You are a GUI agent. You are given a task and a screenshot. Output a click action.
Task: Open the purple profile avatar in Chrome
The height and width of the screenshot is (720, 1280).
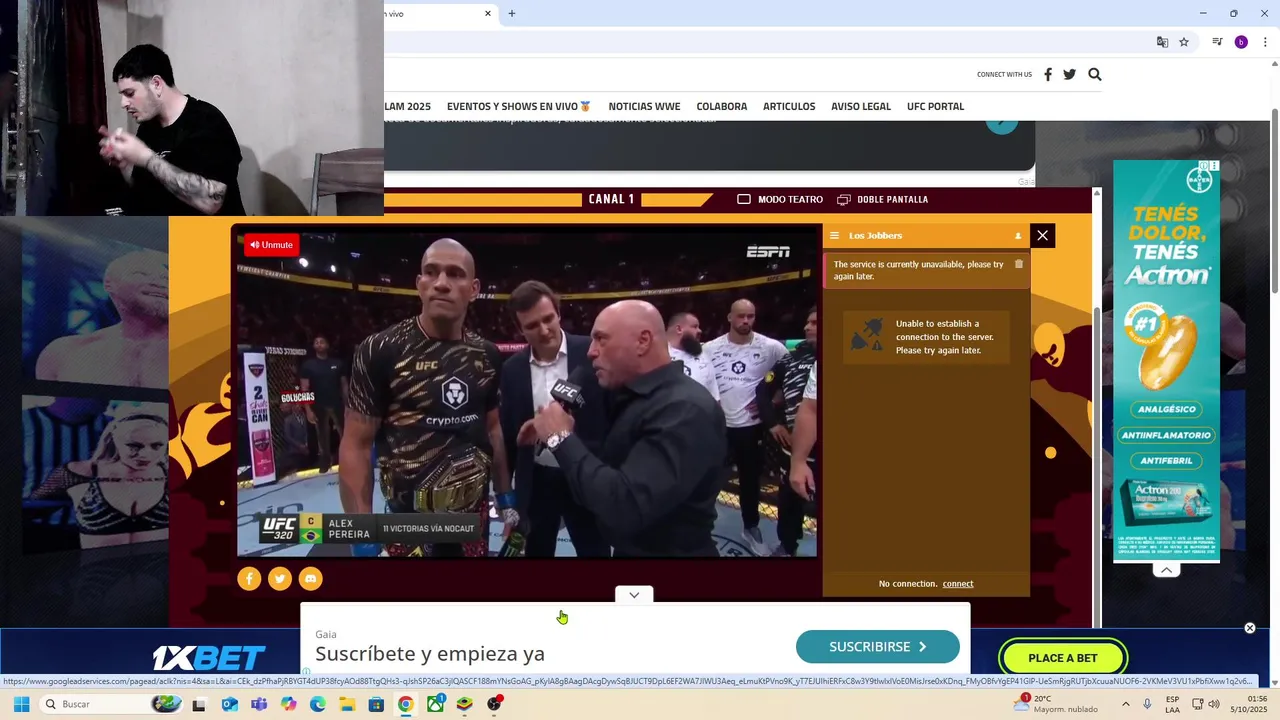pyautogui.click(x=1241, y=42)
